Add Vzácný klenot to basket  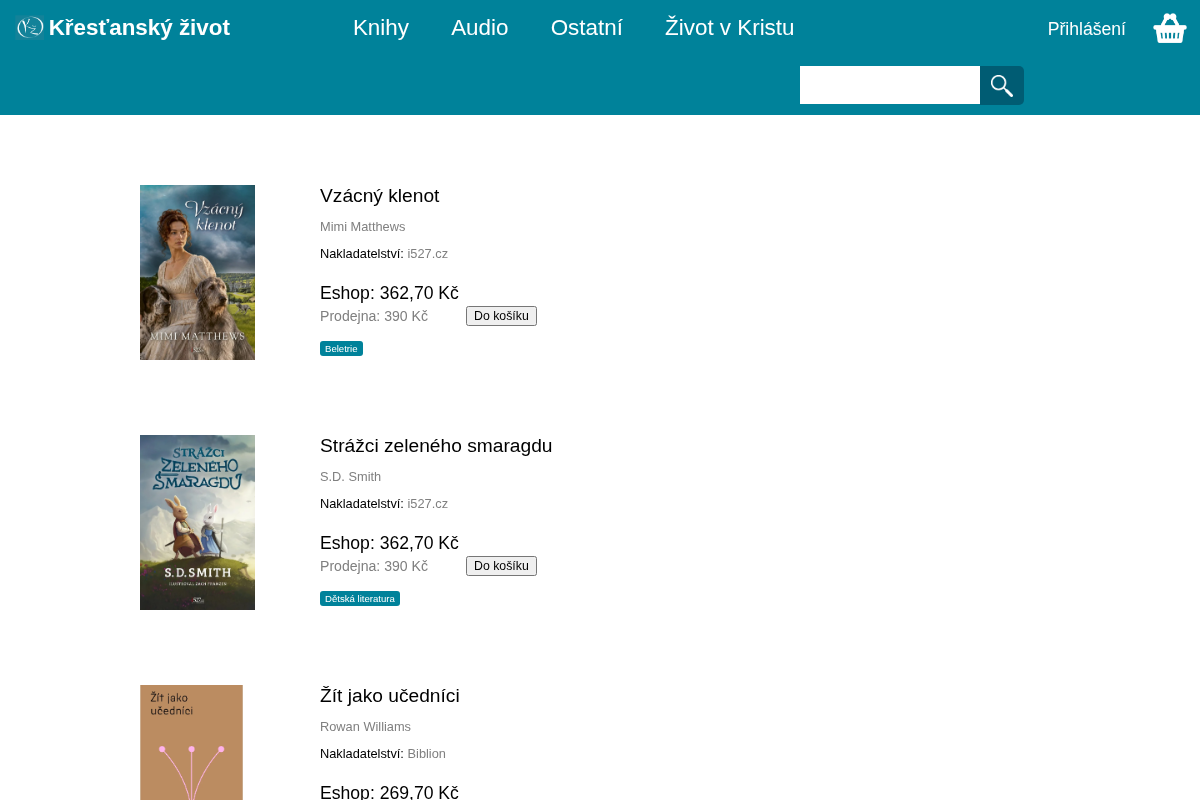coord(501,316)
